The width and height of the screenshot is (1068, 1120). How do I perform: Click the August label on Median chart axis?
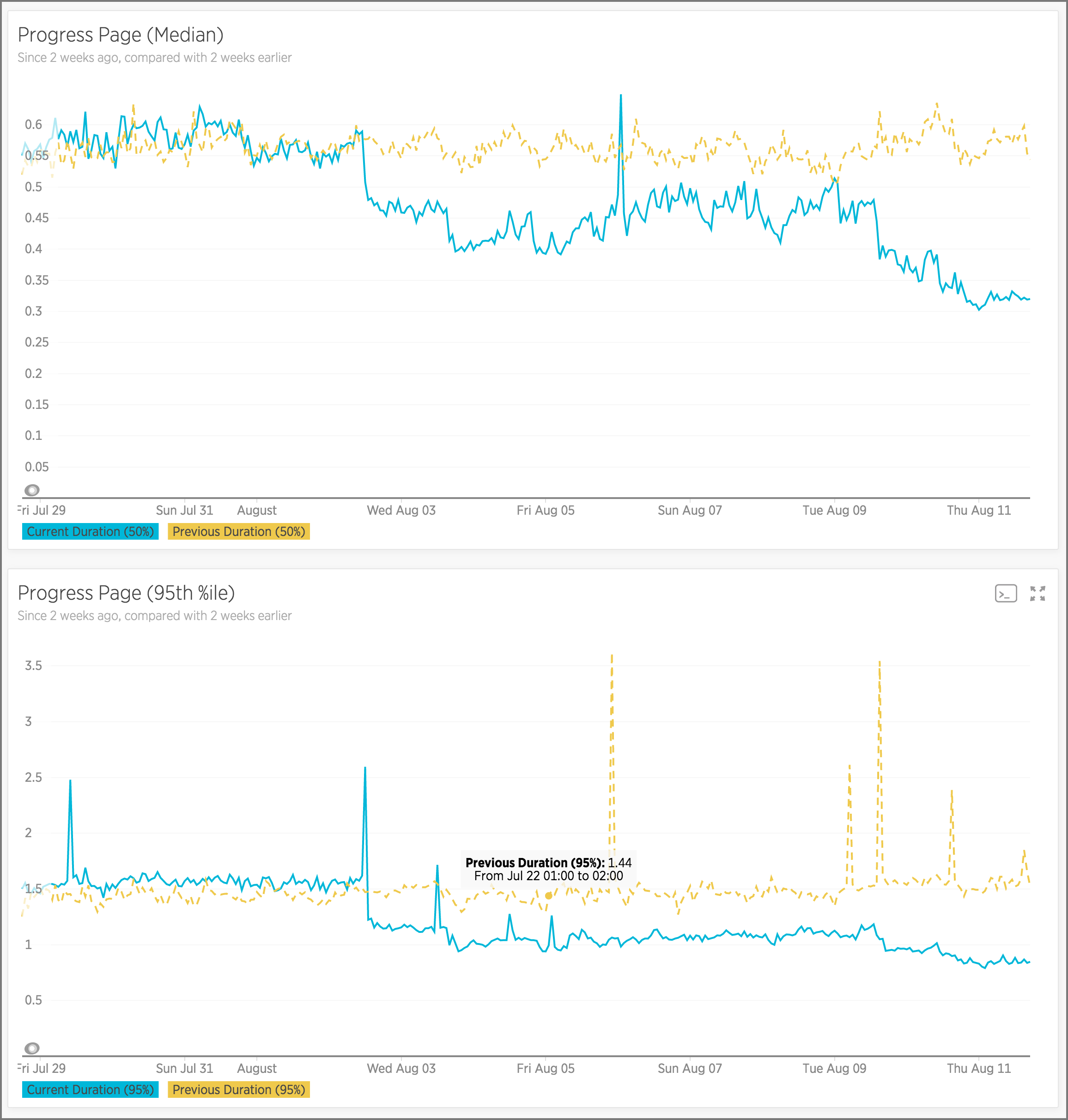point(257,510)
